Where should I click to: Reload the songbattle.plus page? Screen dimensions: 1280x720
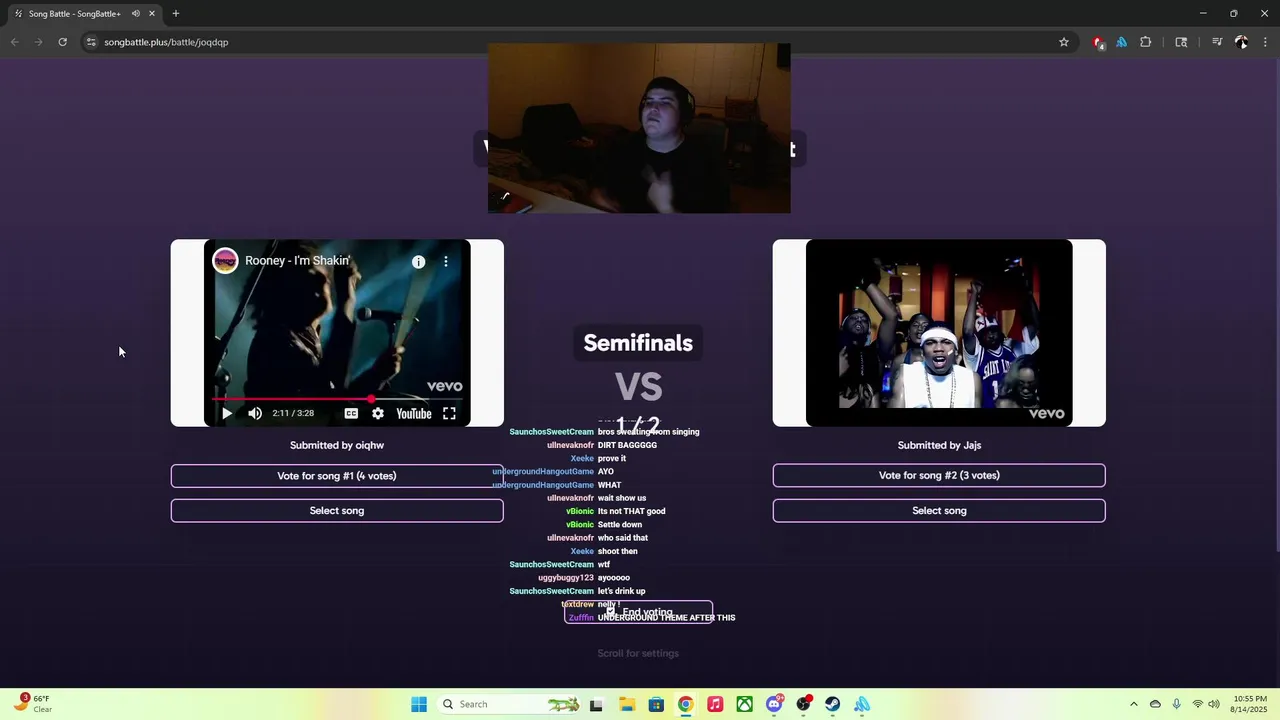coord(62,42)
